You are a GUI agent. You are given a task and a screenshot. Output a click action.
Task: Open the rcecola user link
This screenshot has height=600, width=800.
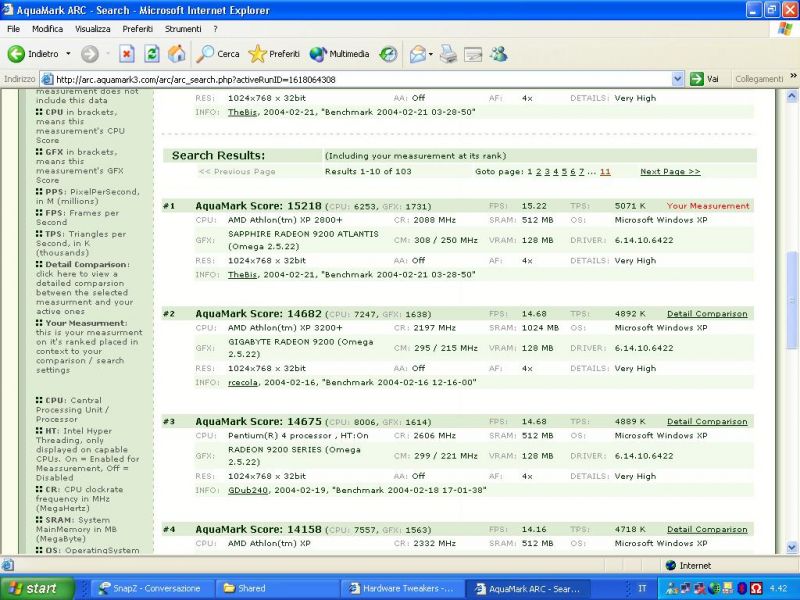tap(242, 382)
